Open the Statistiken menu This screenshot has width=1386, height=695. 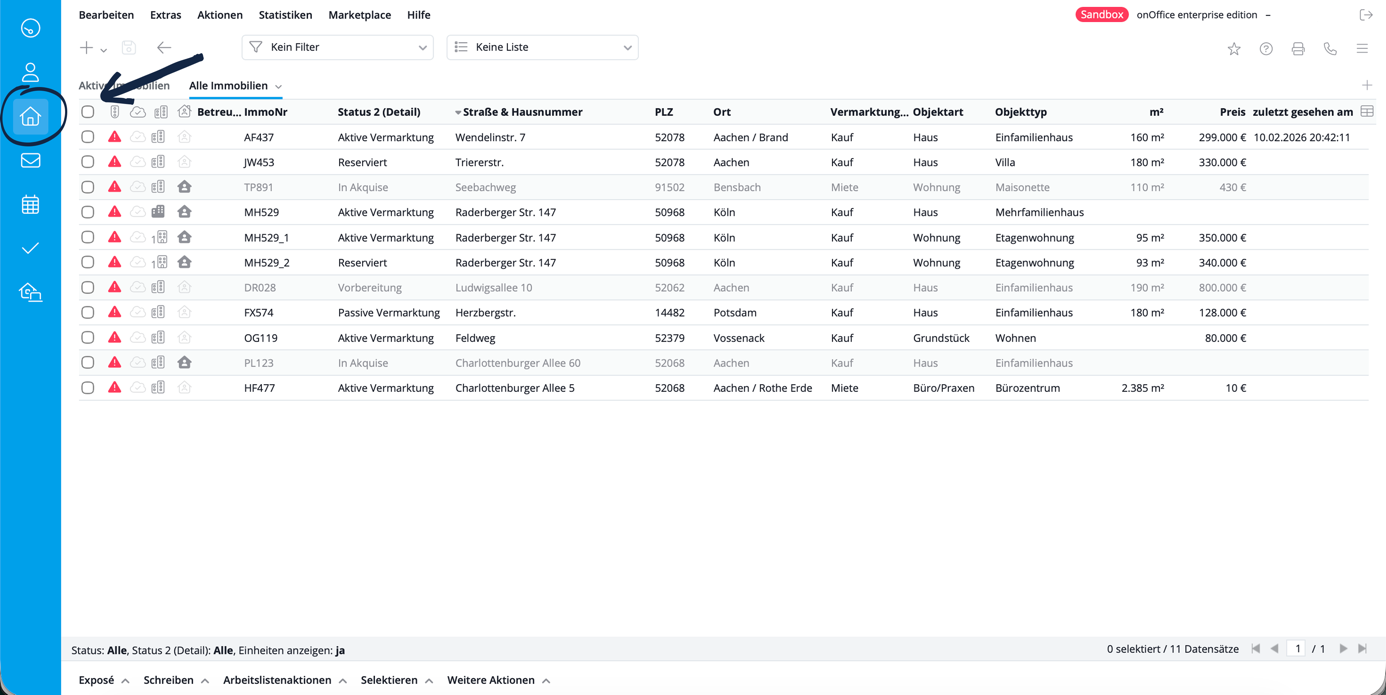click(285, 15)
